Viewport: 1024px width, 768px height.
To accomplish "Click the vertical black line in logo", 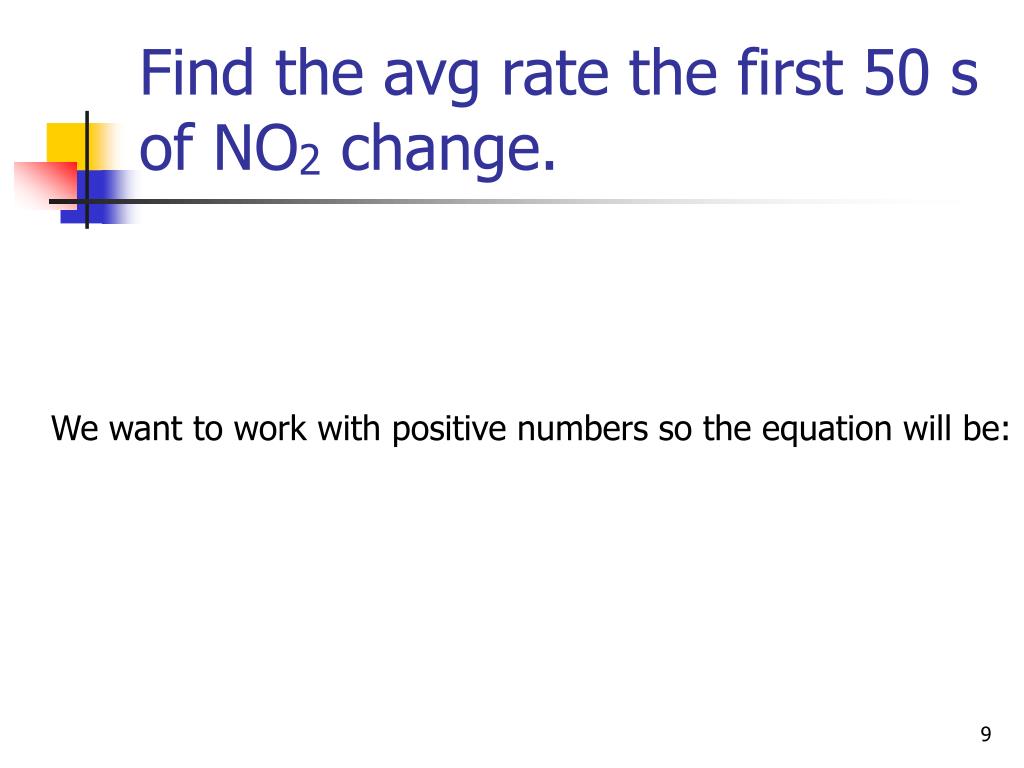I will coord(87,170).
